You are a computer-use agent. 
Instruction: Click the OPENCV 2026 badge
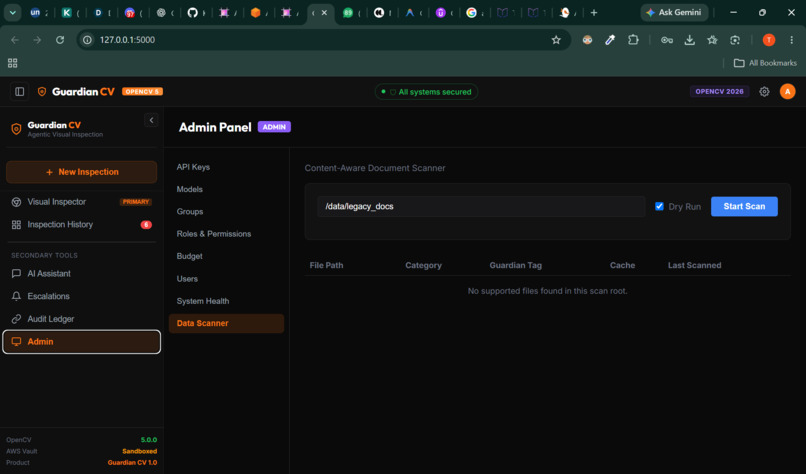click(x=719, y=92)
